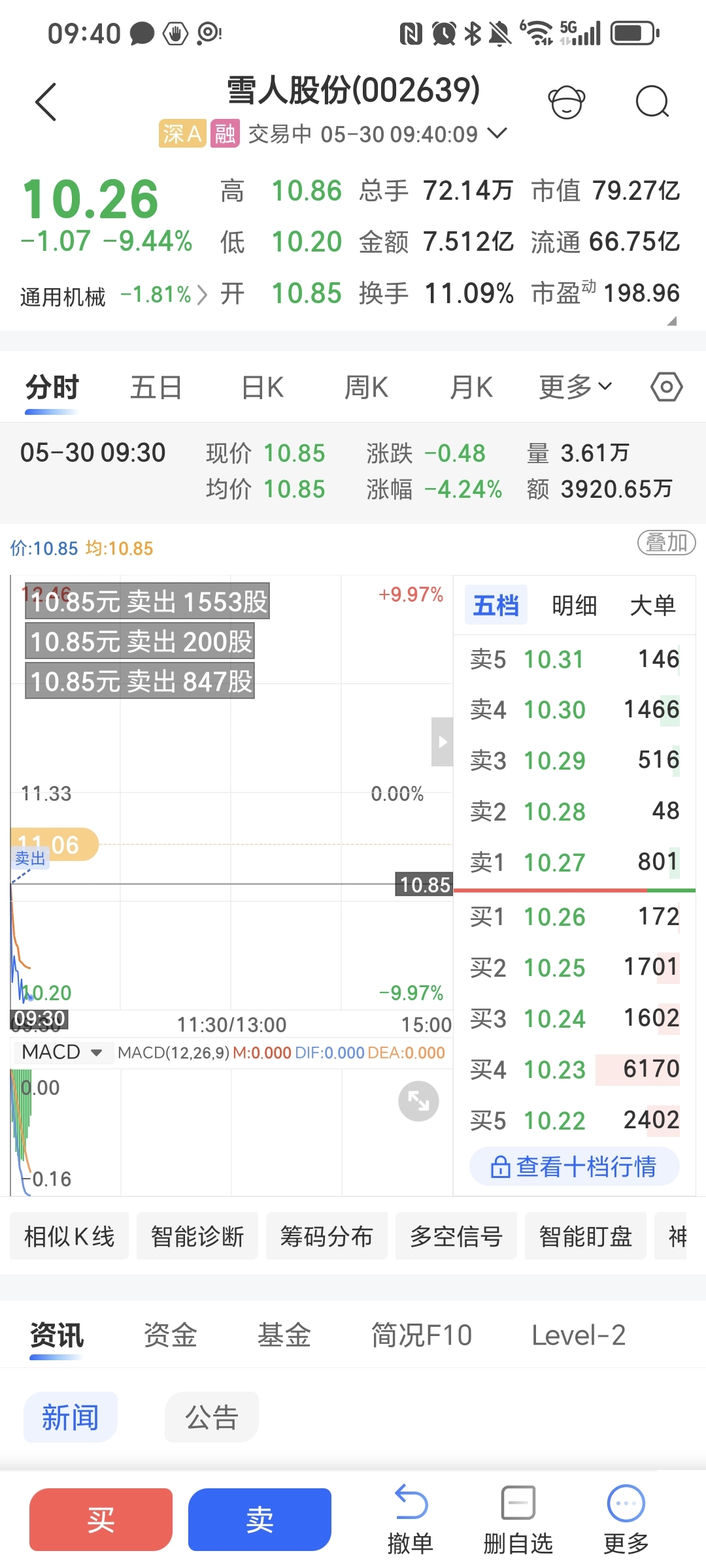706x1568 pixels.
Task: Tap 买1 price 10.26 row
Action: pos(575,917)
